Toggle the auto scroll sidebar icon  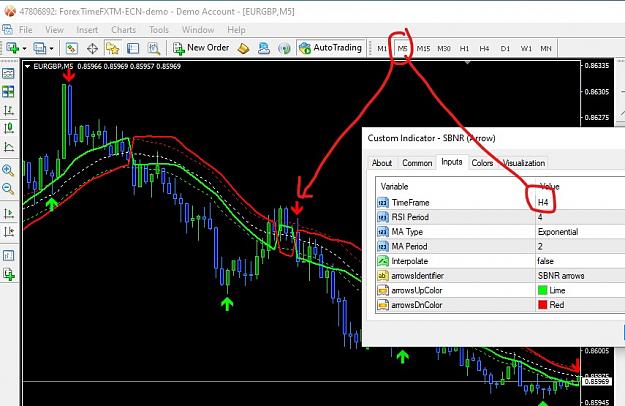point(8,213)
